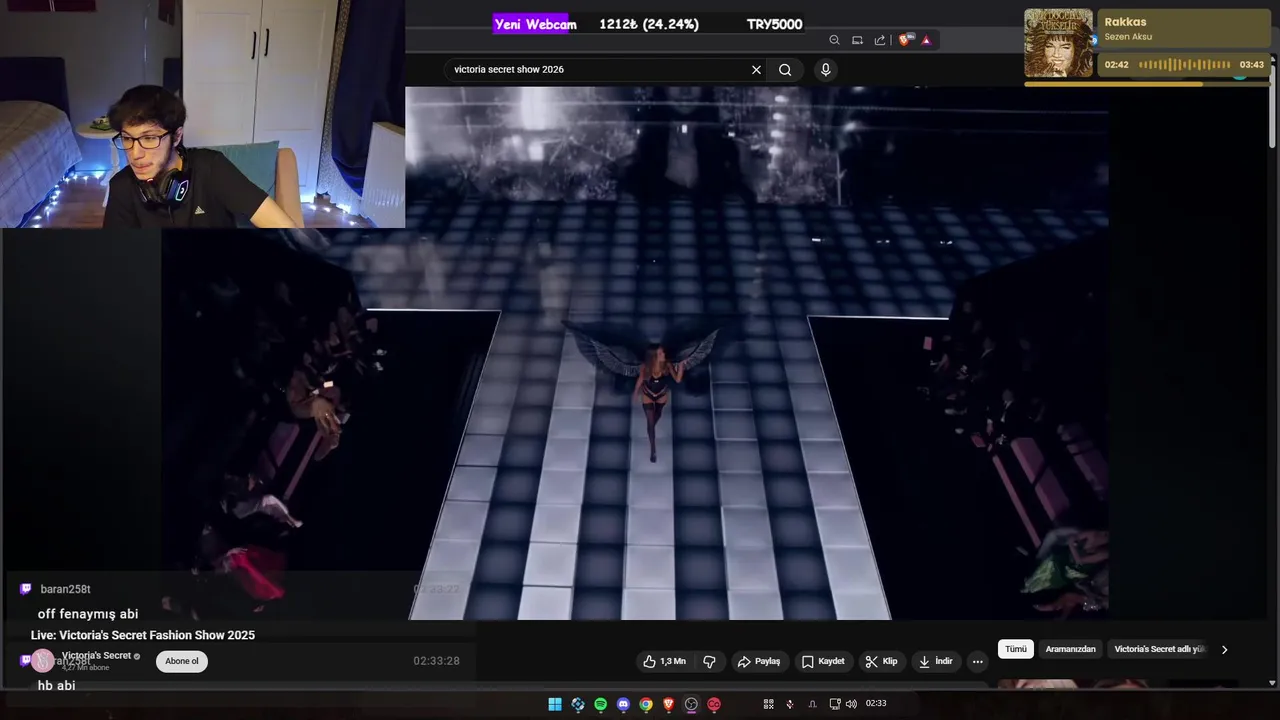Select the Tümü filter chip
The width and height of the screenshot is (1280, 720).
pos(1016,649)
